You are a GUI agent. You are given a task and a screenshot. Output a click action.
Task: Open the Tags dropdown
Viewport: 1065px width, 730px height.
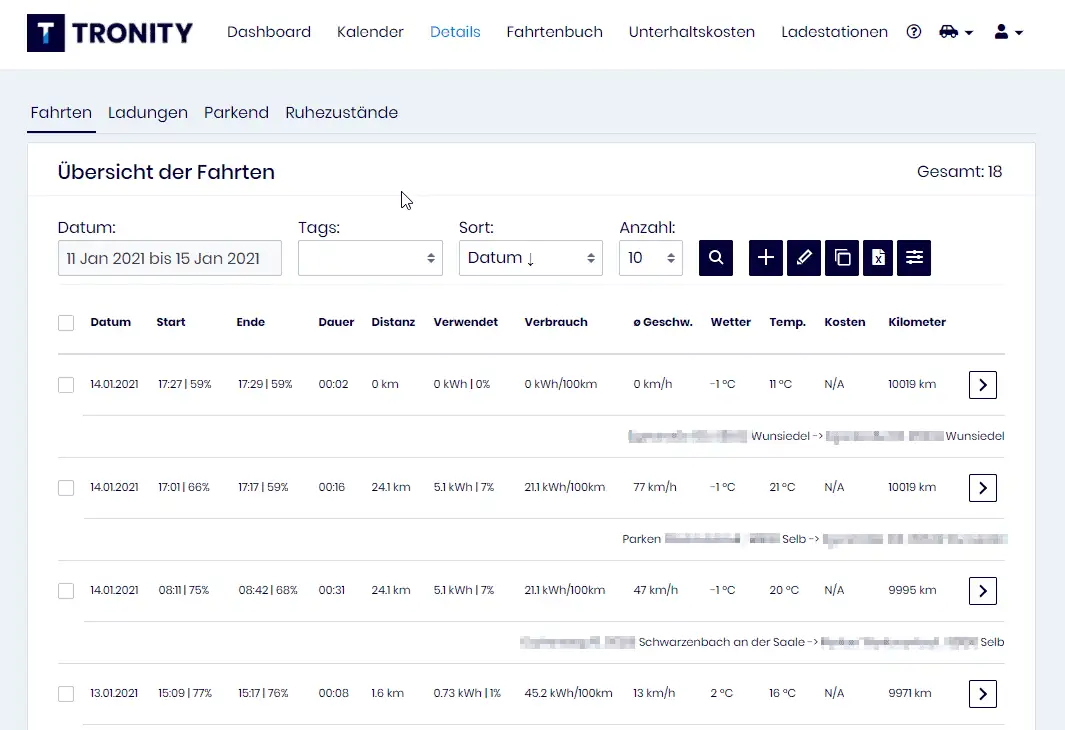click(x=370, y=258)
